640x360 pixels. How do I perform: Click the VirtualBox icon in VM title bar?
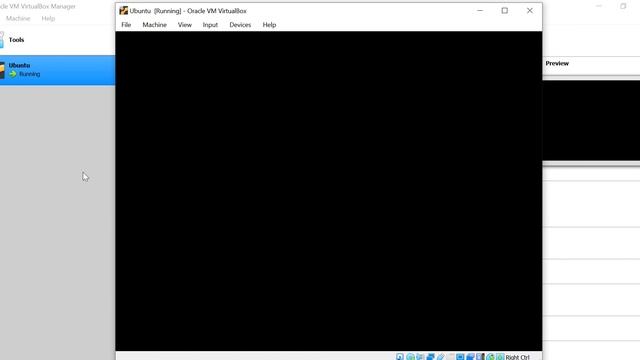(x=123, y=11)
